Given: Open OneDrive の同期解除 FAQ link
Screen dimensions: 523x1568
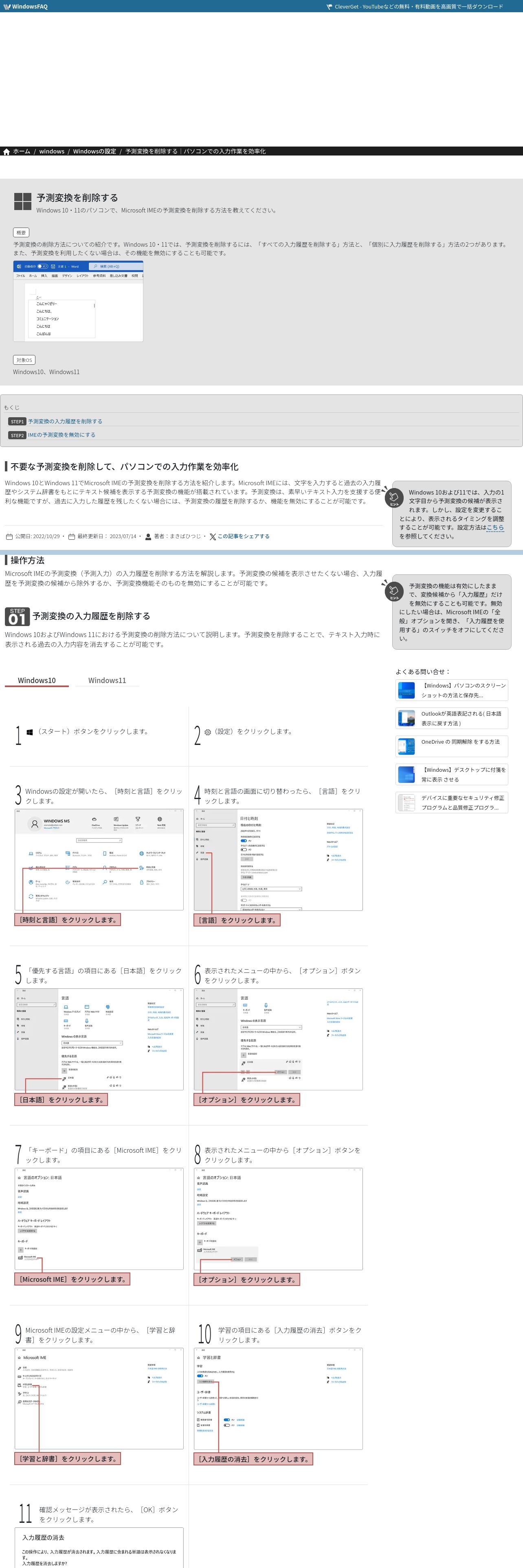Looking at the screenshot, I should click(x=460, y=742).
